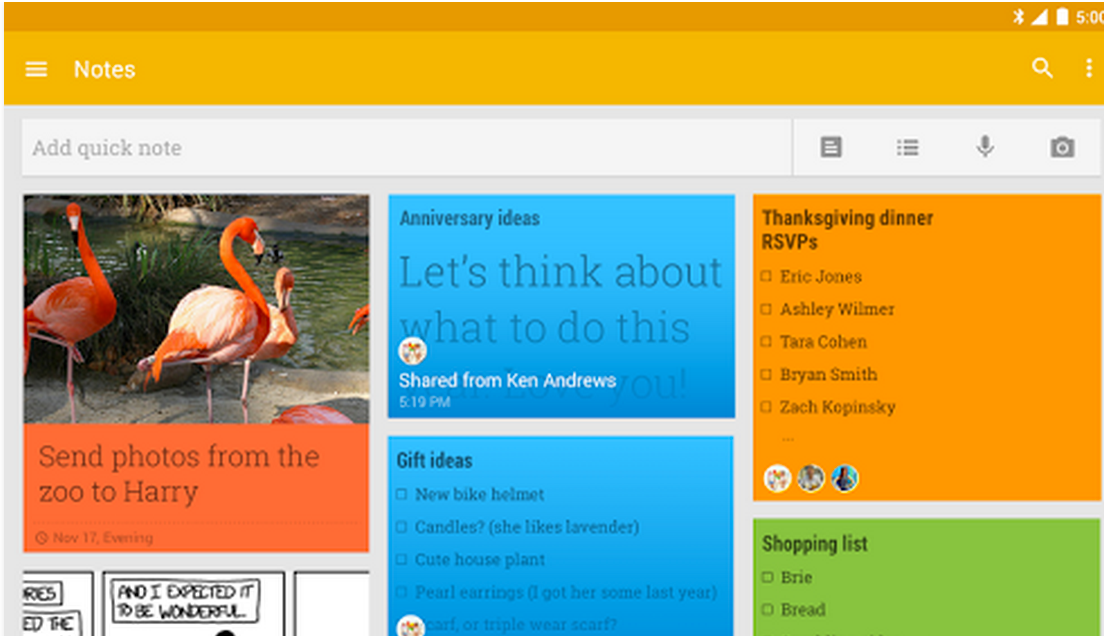Viewport: 1104px width, 638px height.
Task: Check the Pearl earrings item
Action: 401,592
